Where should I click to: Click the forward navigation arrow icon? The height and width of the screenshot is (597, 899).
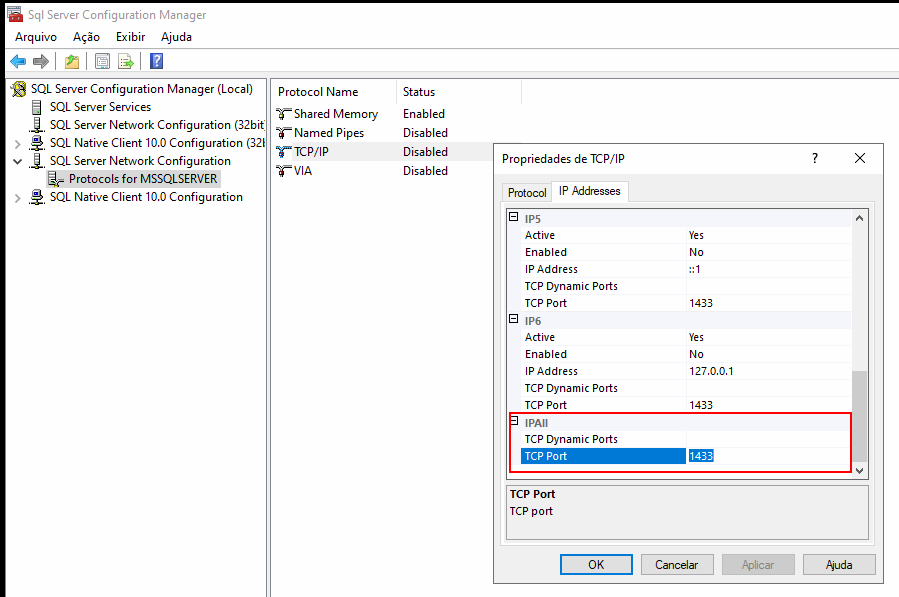point(41,61)
